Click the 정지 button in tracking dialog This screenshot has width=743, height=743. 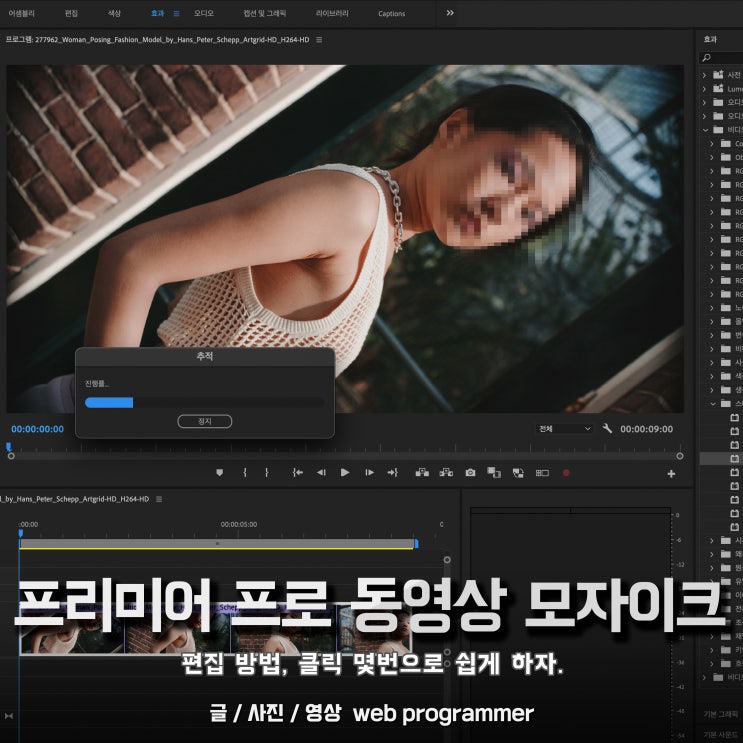pyautogui.click(x=205, y=421)
